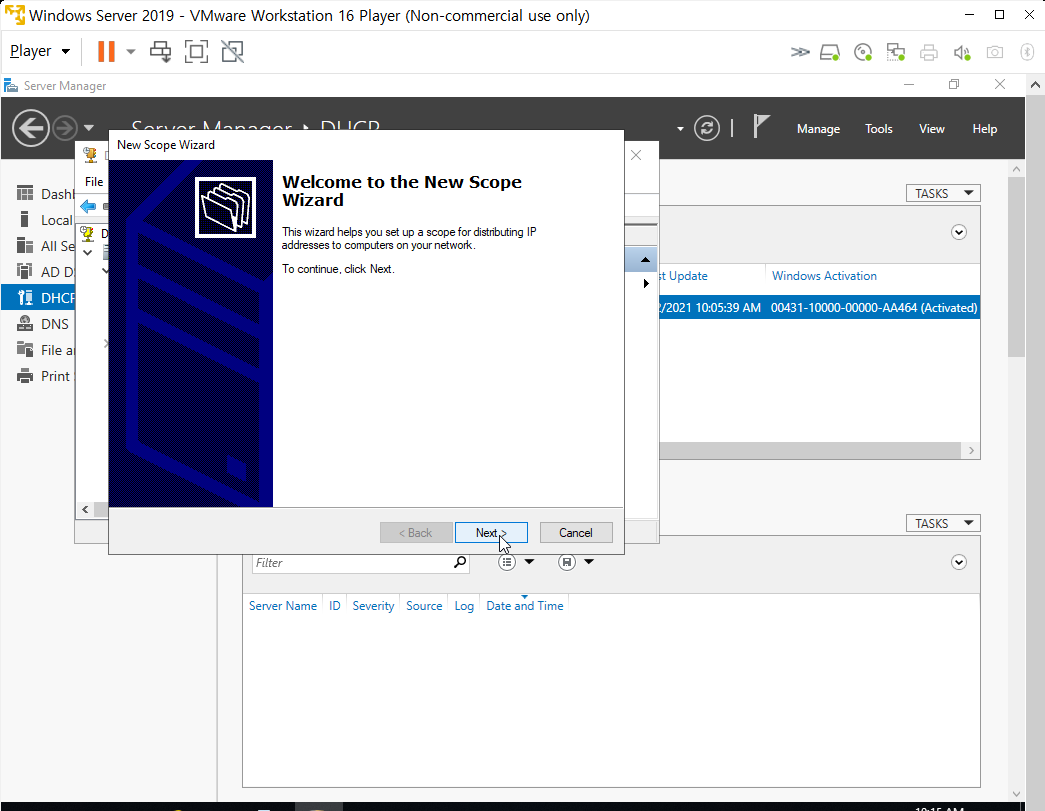Screen dimensions: 1045x811
Task: Sort events by ID column
Action: (x=335, y=606)
